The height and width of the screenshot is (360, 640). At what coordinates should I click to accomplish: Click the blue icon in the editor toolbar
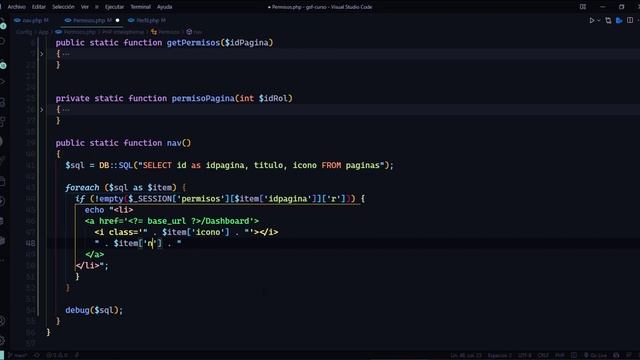click(x=619, y=20)
